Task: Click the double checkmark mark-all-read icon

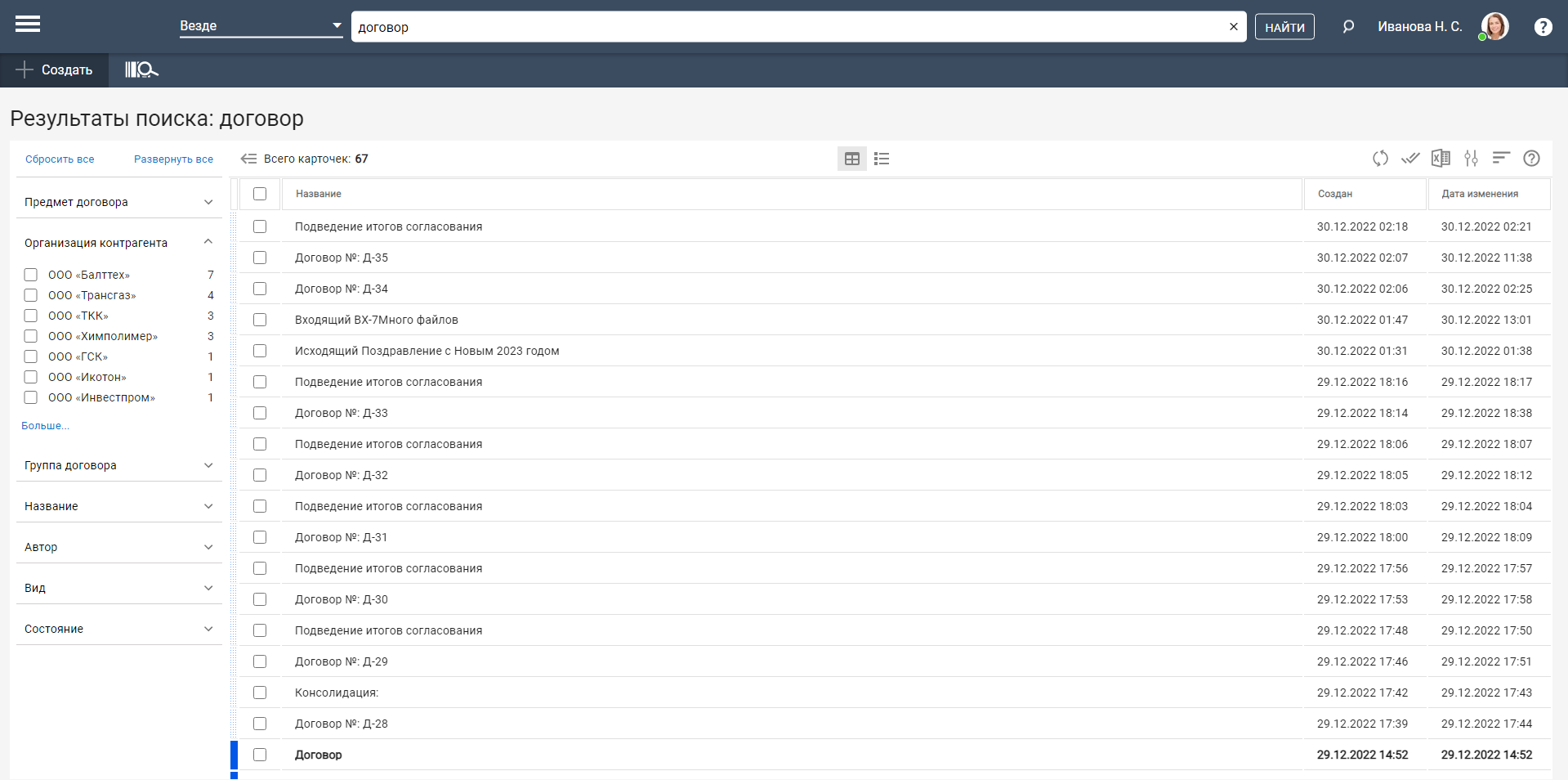Action: [x=1410, y=159]
